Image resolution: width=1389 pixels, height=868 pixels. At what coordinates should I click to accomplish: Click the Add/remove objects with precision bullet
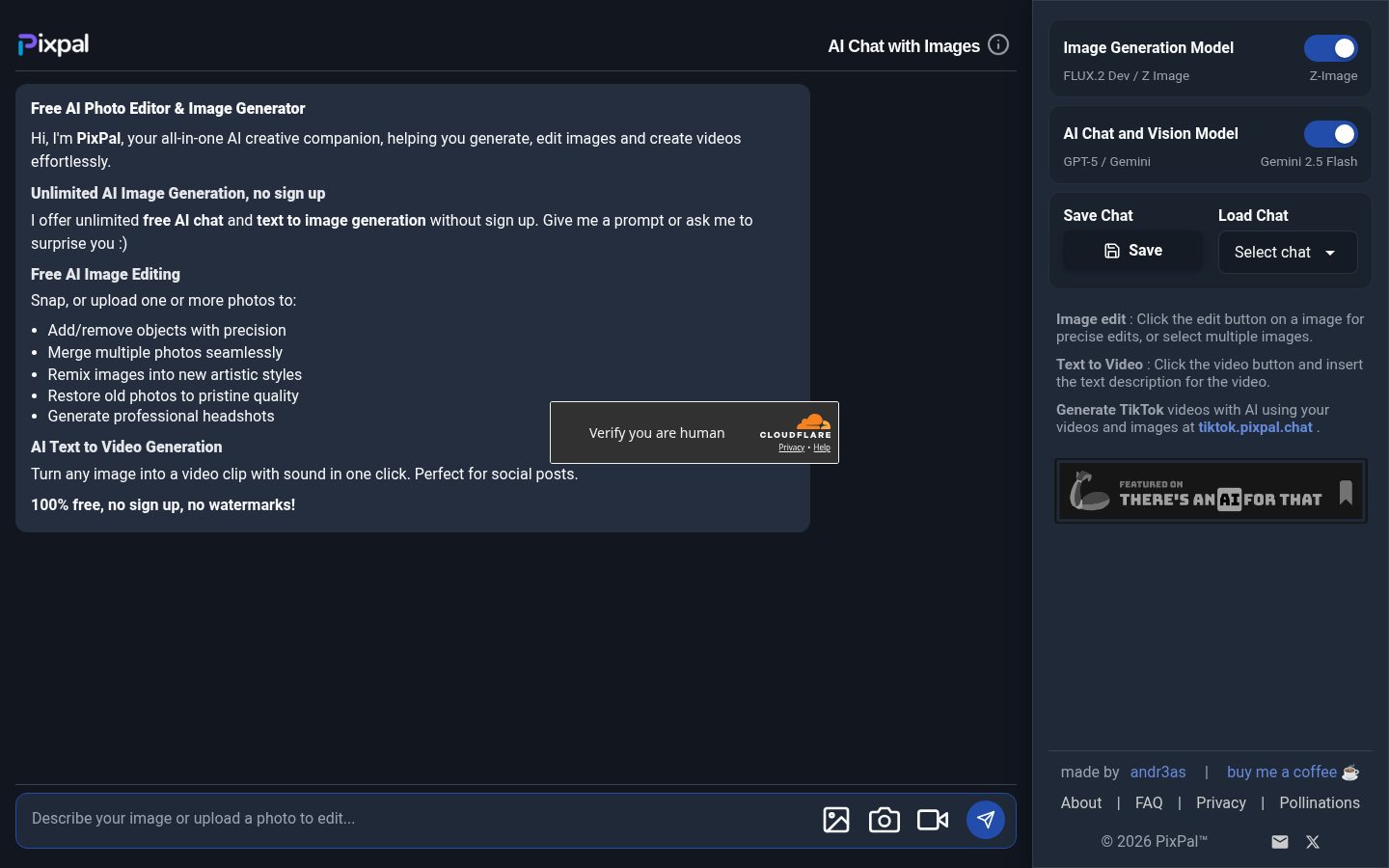point(167,331)
